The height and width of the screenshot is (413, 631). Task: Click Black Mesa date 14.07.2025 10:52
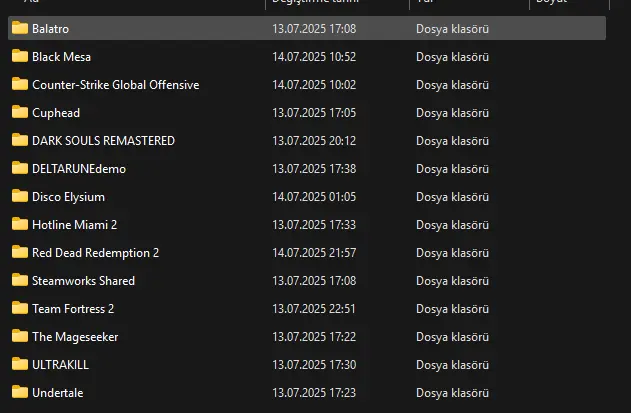coord(314,57)
